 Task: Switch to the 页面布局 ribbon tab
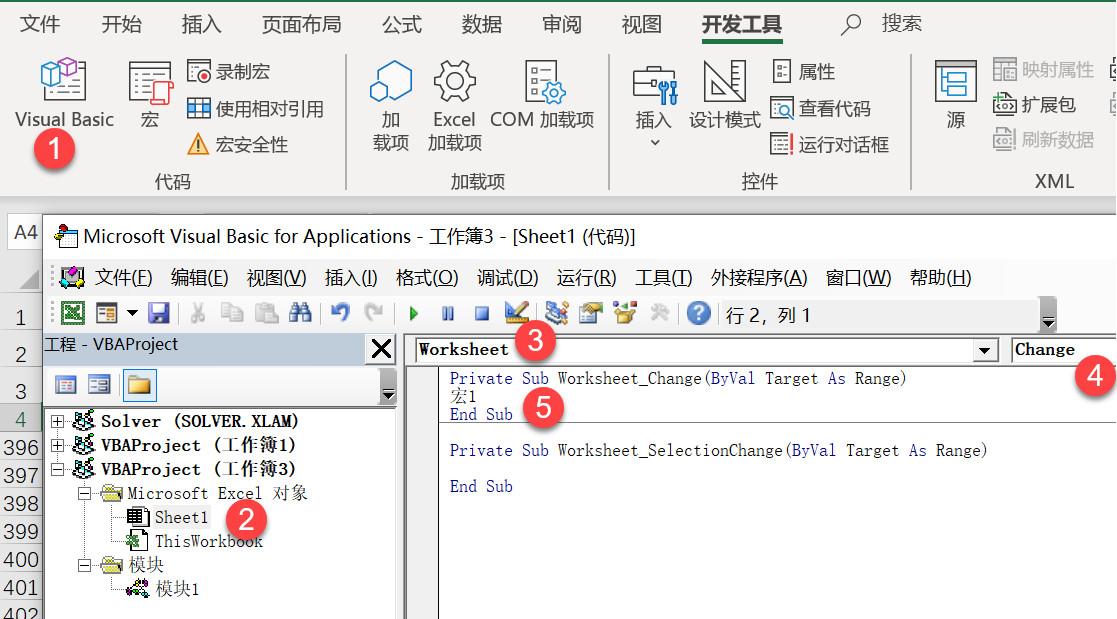click(x=301, y=24)
